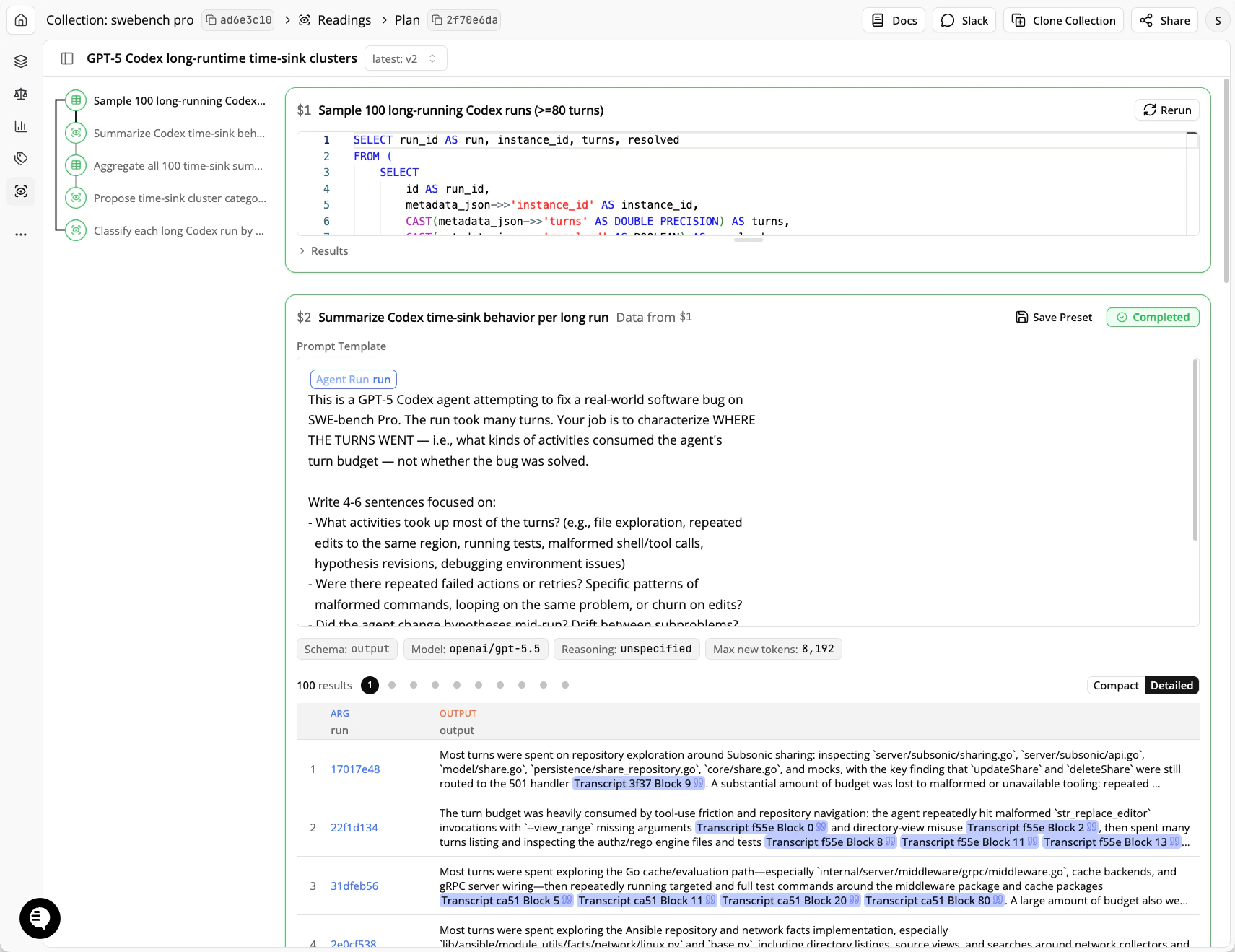
Task: Open the user avatar S
Action: click(x=1218, y=20)
